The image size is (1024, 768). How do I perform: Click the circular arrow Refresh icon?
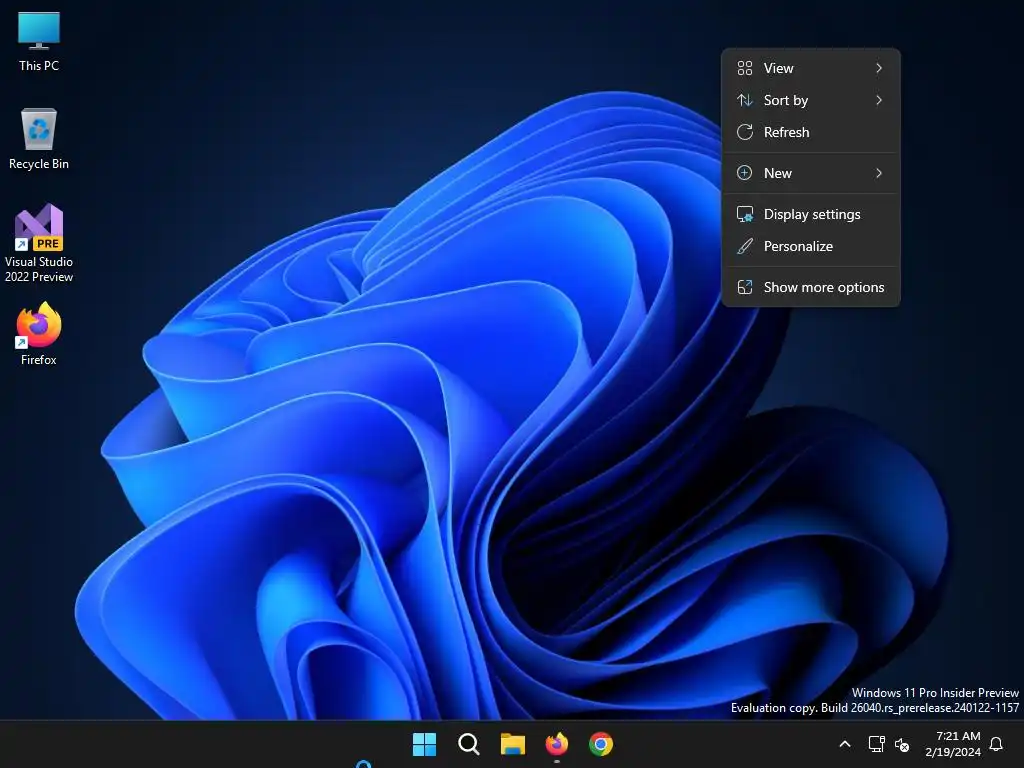pos(744,132)
